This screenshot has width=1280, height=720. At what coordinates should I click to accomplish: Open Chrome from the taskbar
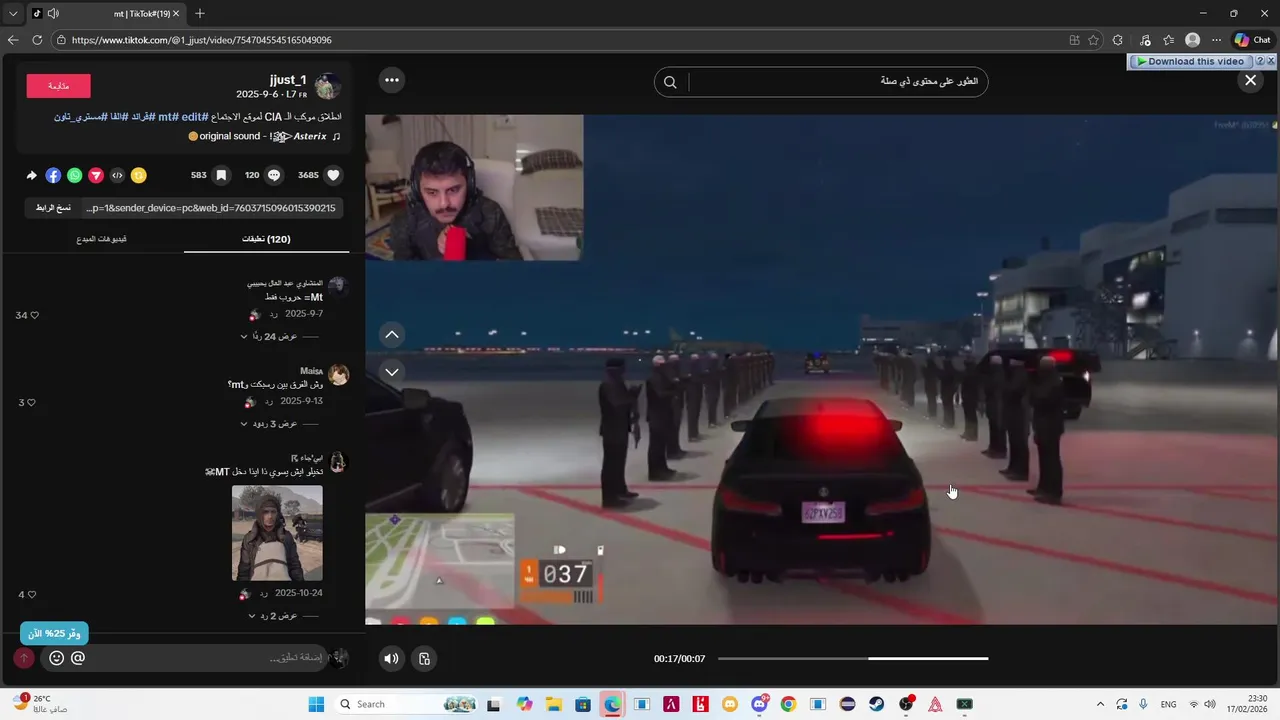click(789, 704)
